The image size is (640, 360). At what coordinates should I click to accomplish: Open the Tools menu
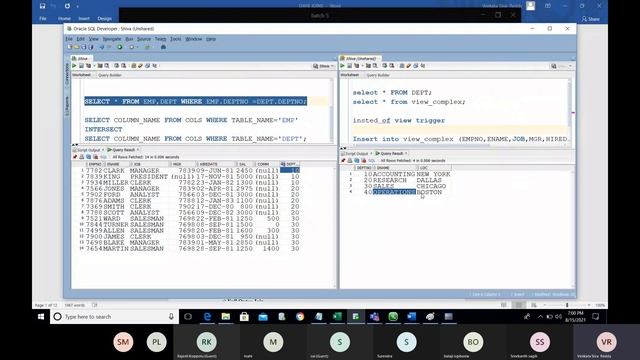point(176,39)
